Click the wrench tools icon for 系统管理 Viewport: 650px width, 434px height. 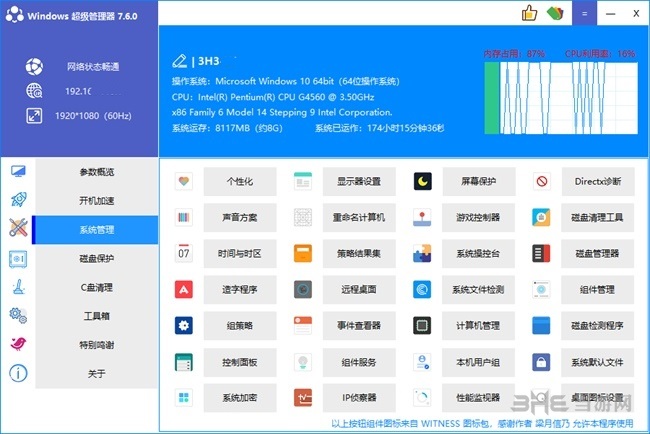[18, 228]
